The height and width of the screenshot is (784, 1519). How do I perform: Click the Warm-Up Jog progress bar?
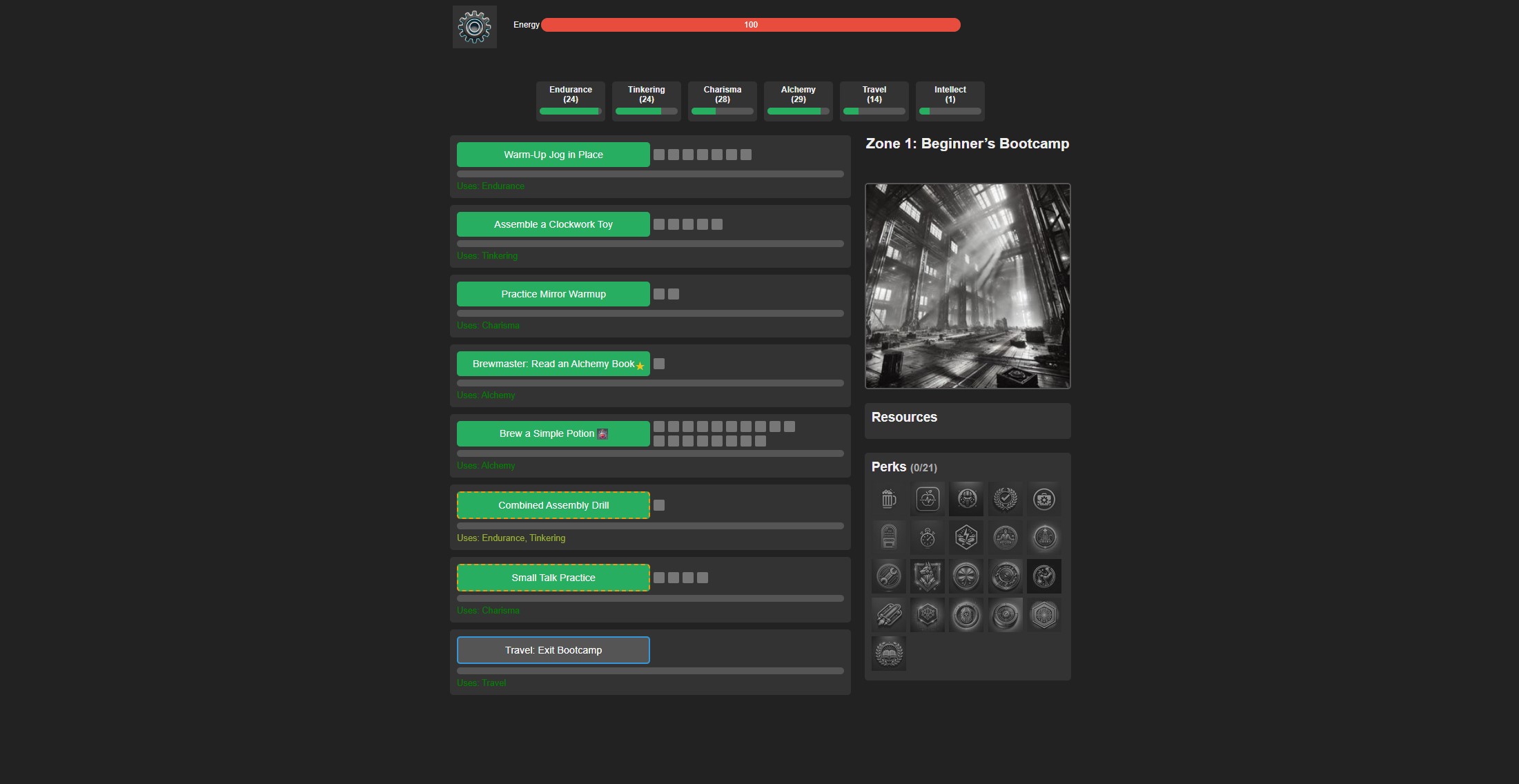pos(650,174)
